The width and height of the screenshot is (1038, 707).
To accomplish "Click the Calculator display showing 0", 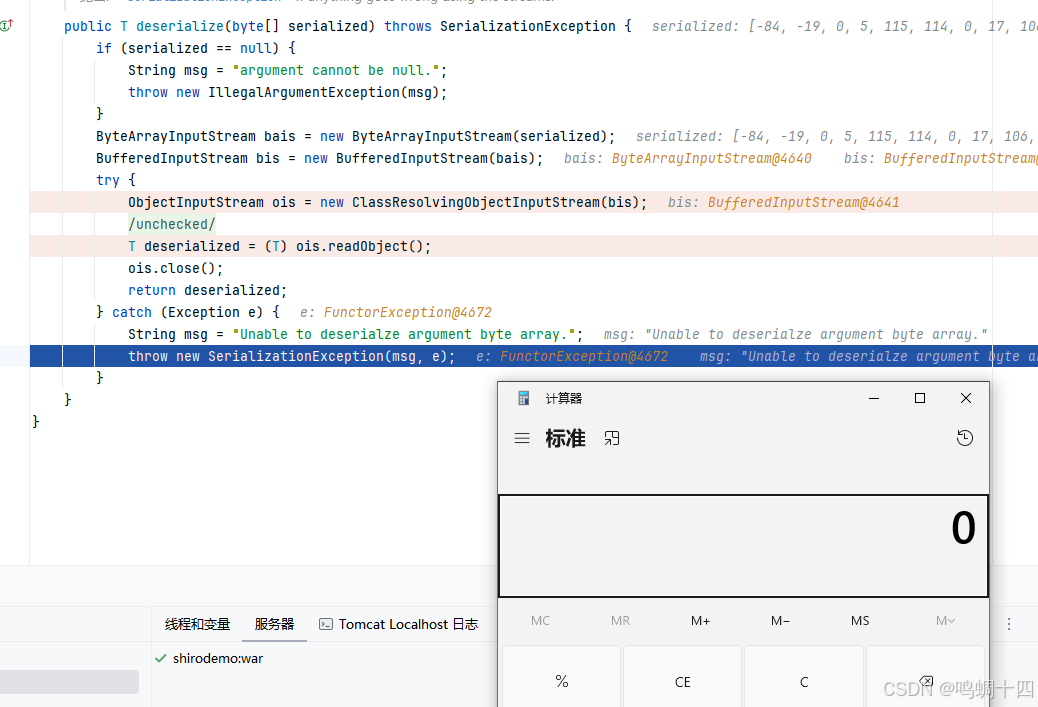I will pos(743,545).
